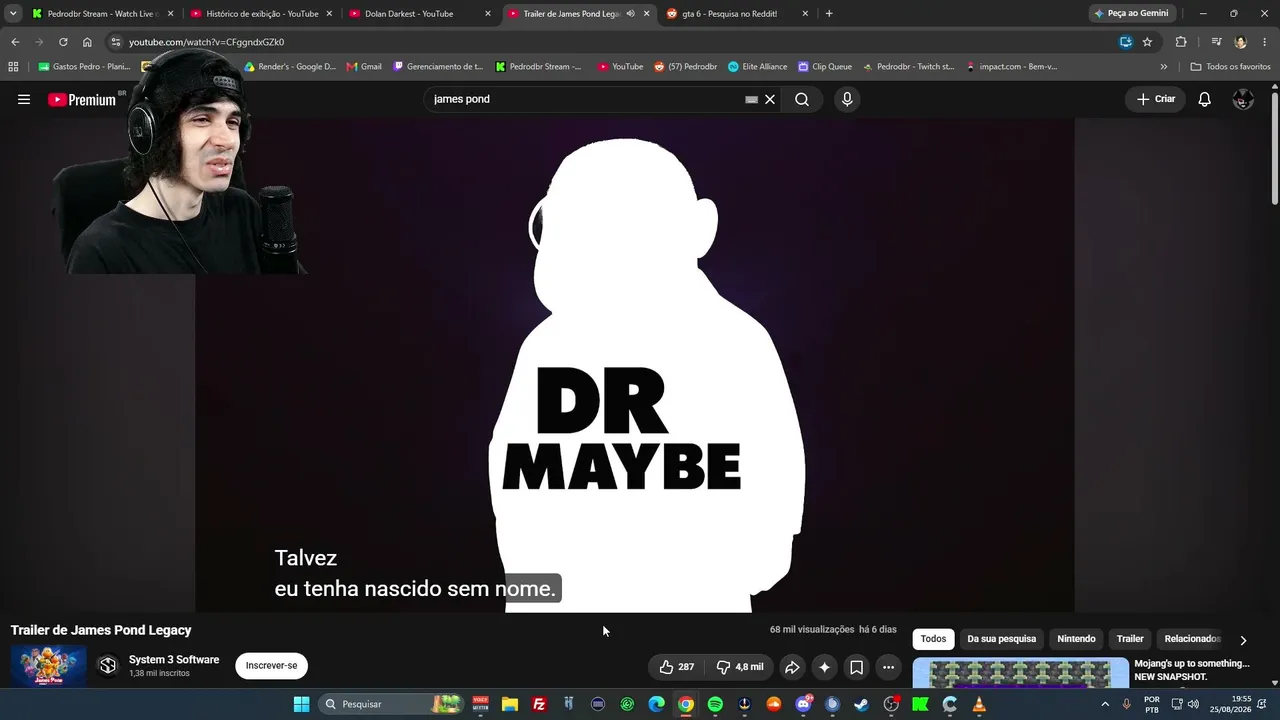This screenshot has height=720, width=1280.
Task: Select the Da sua pesquisa chip
Action: [x=1001, y=639]
